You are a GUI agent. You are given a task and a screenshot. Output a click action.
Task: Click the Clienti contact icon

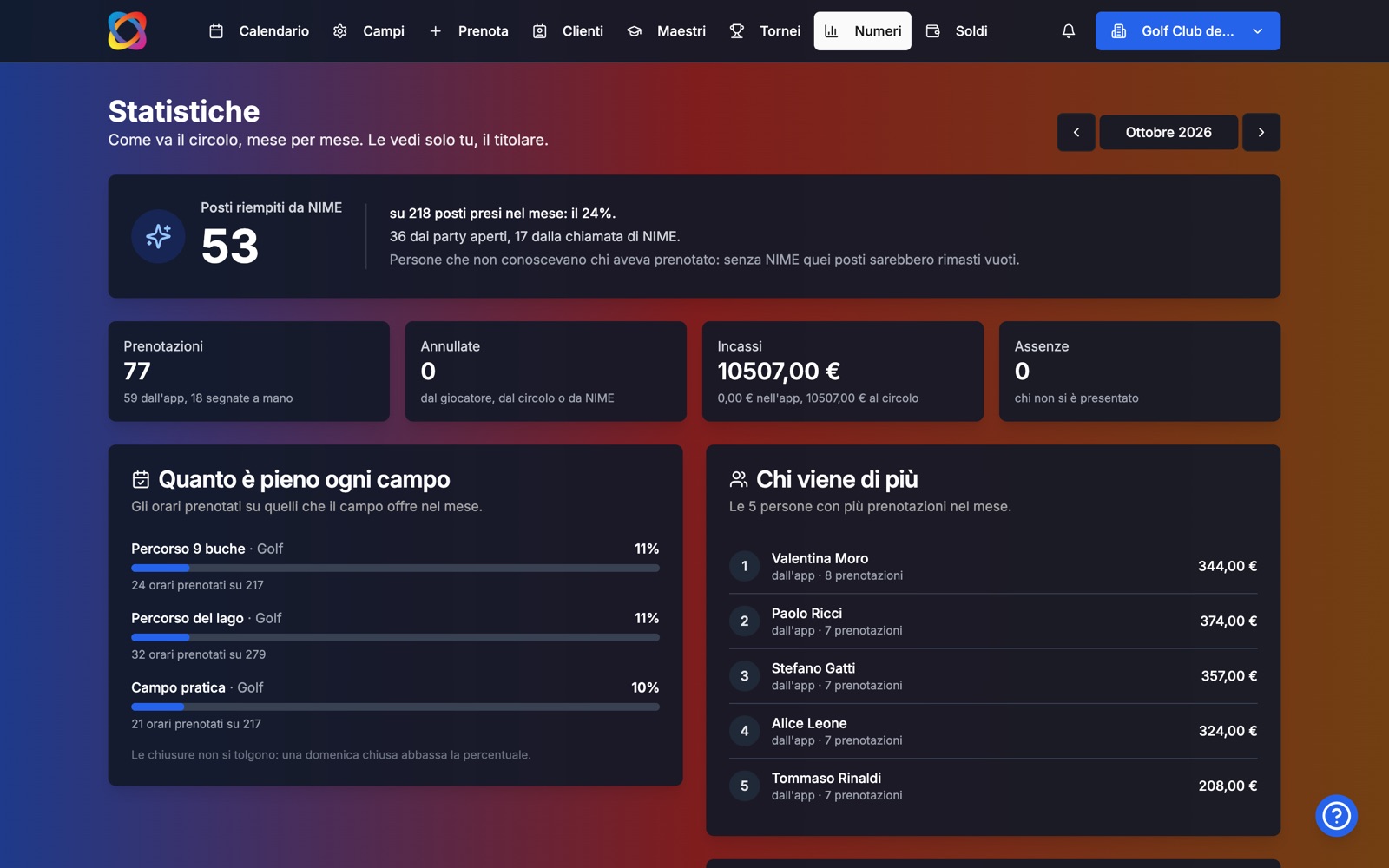(539, 31)
